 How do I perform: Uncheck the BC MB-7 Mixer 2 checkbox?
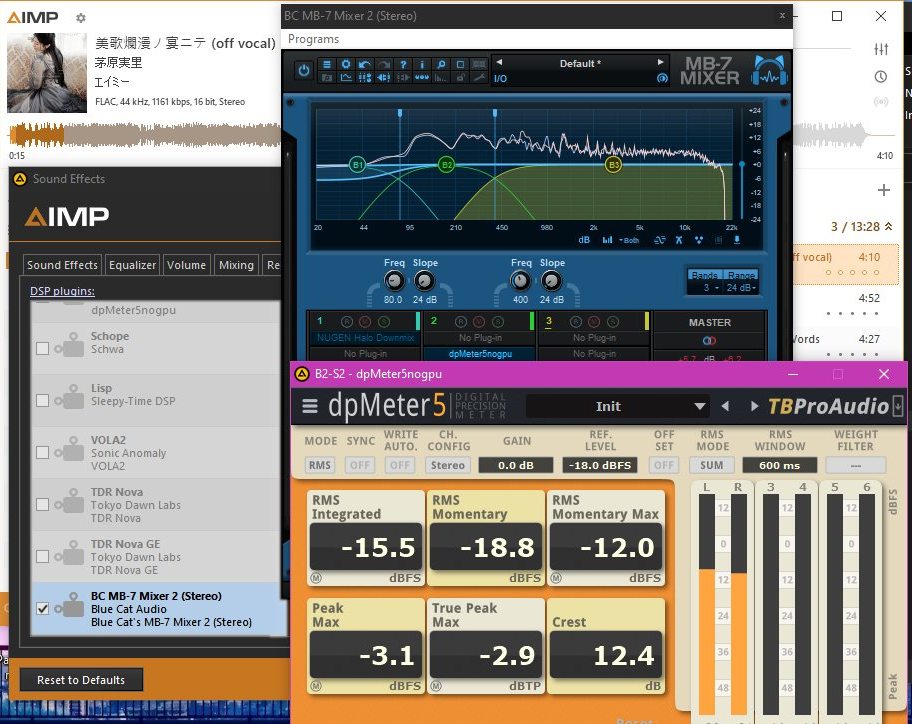tap(42, 608)
